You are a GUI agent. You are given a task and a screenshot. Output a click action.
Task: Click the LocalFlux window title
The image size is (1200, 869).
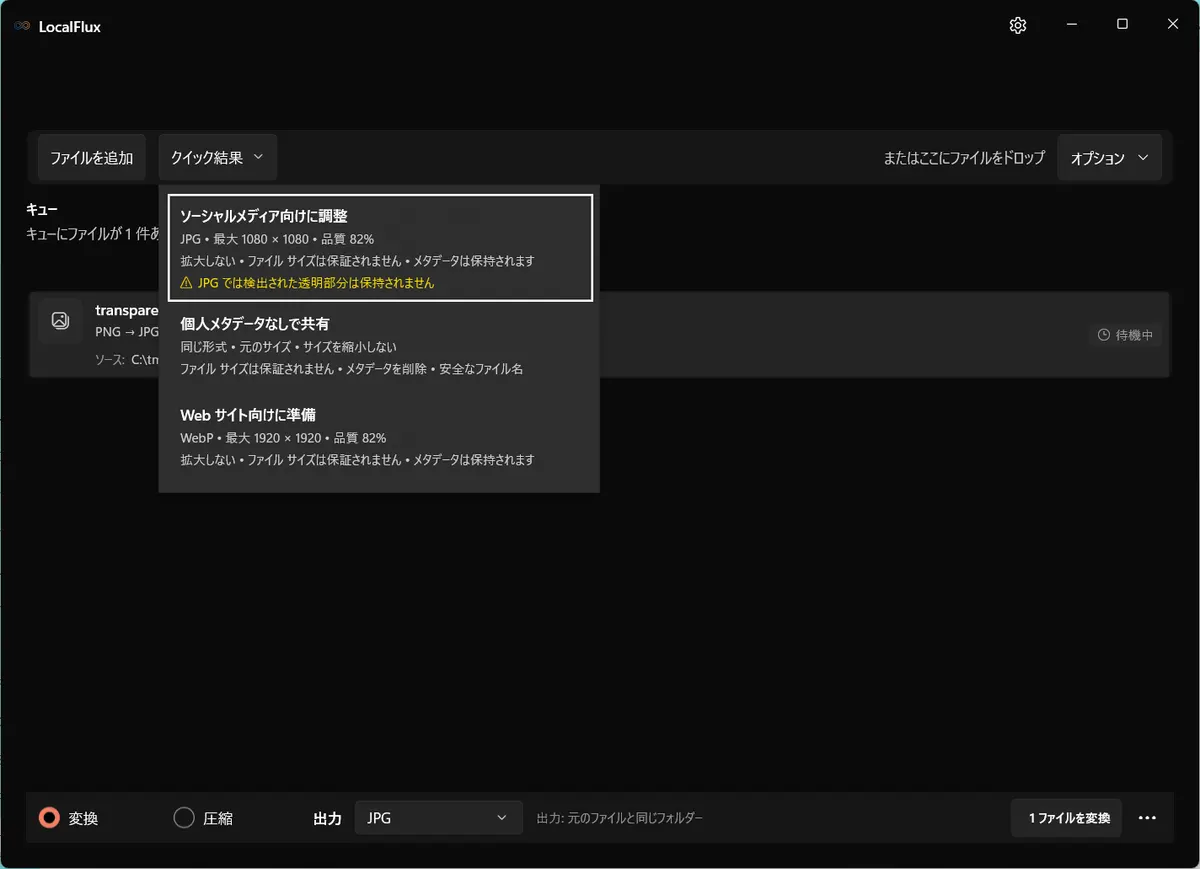point(70,26)
